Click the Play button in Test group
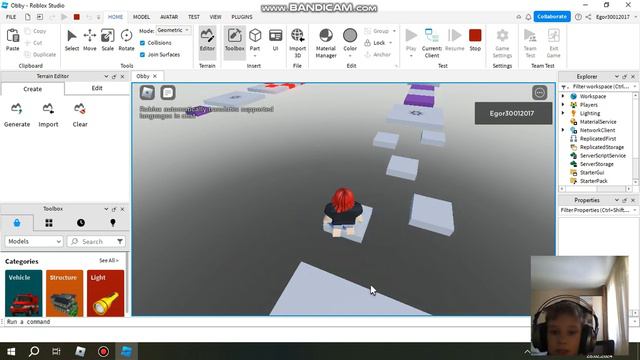The width and height of the screenshot is (640, 360). pos(411,40)
